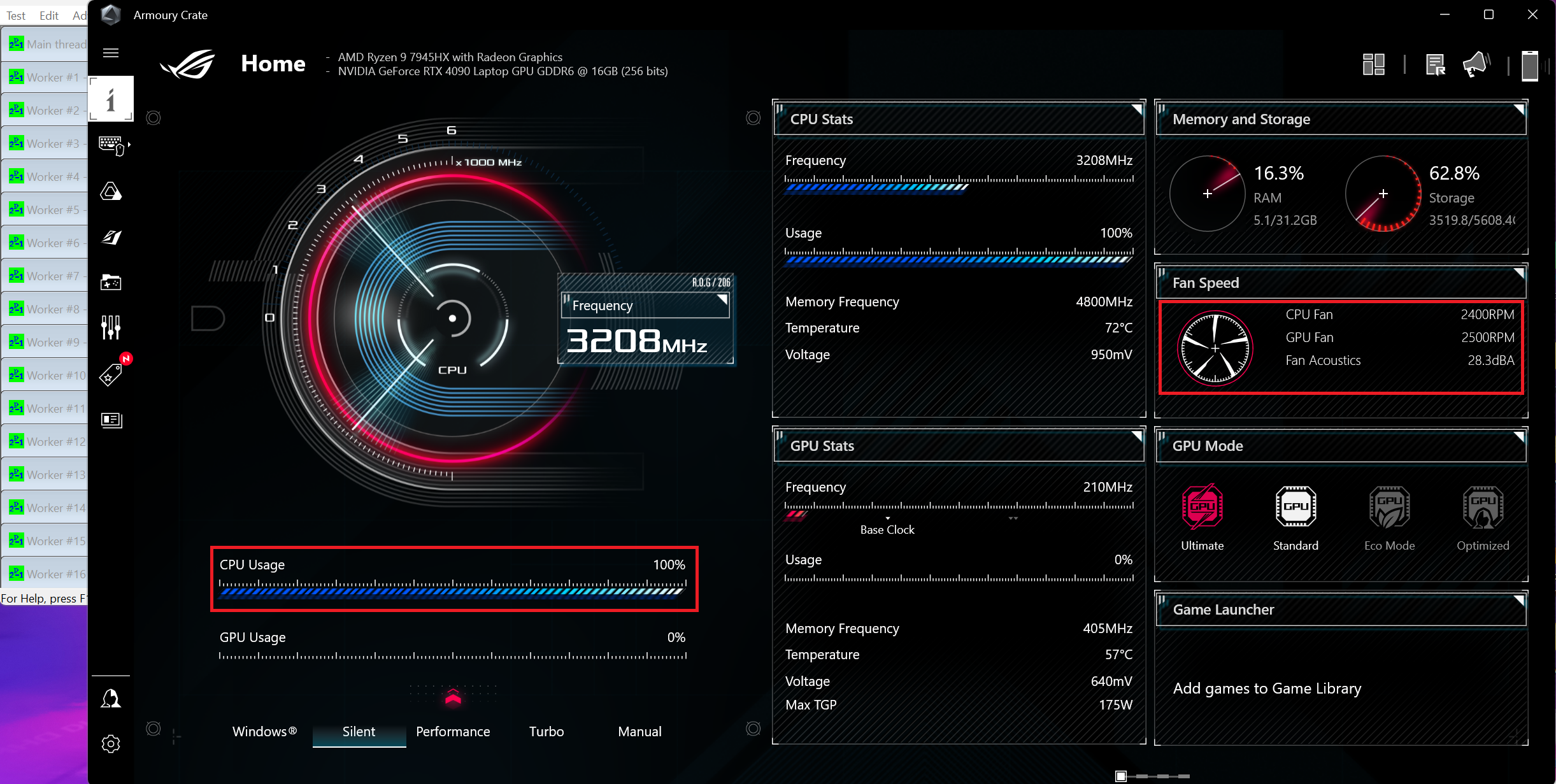
Task: Switch to Turbo operating mode
Action: click(x=546, y=731)
